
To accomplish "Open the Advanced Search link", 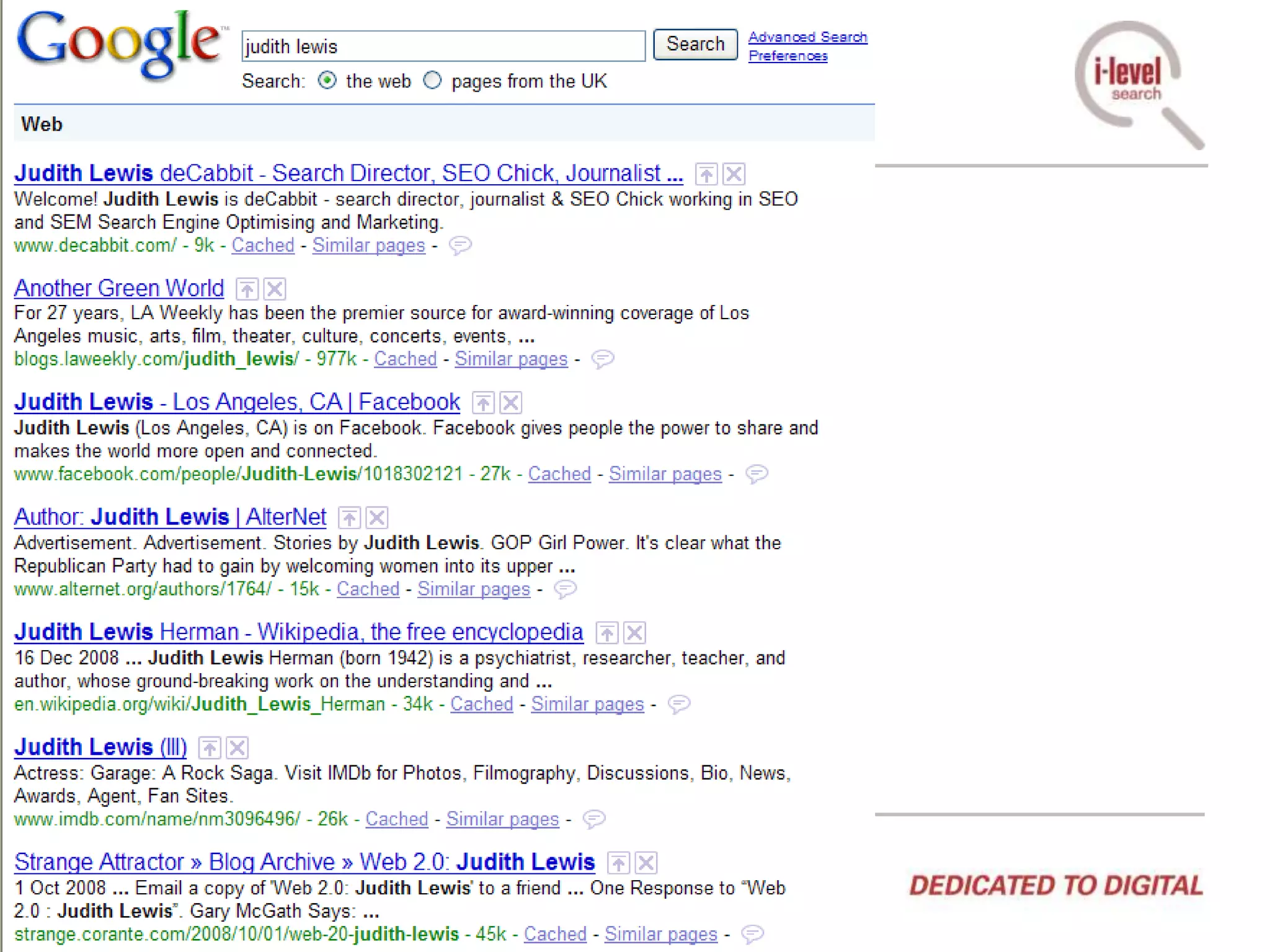I will [x=807, y=37].
